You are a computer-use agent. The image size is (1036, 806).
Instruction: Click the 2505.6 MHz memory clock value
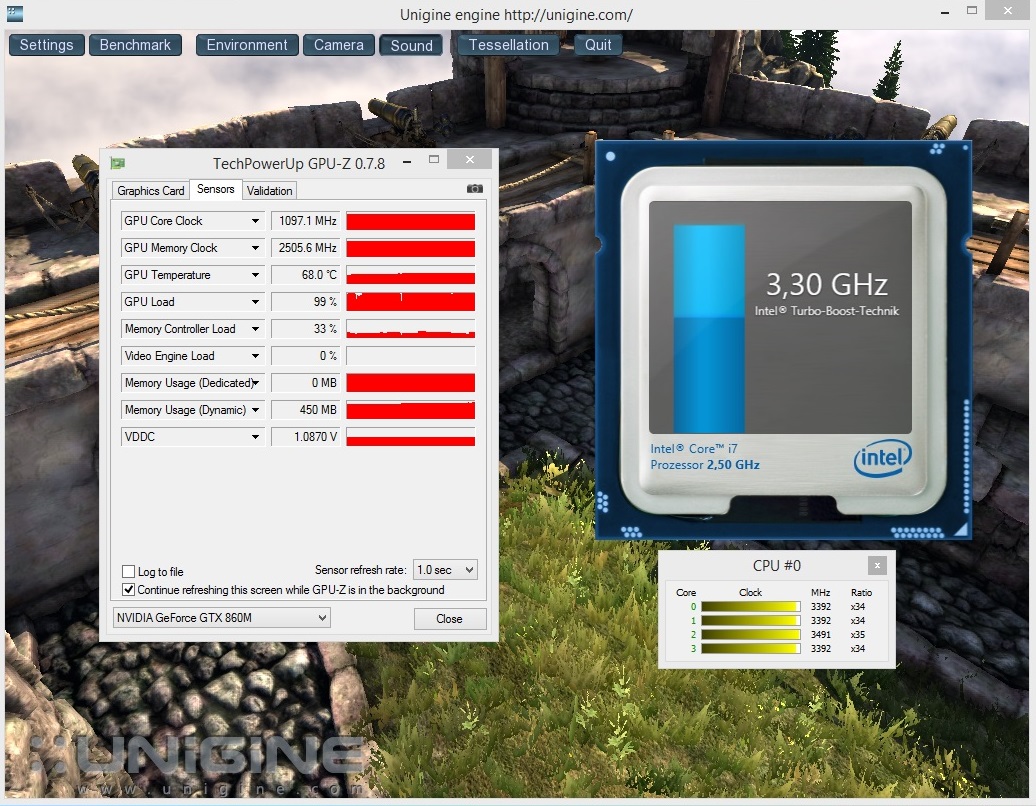306,248
